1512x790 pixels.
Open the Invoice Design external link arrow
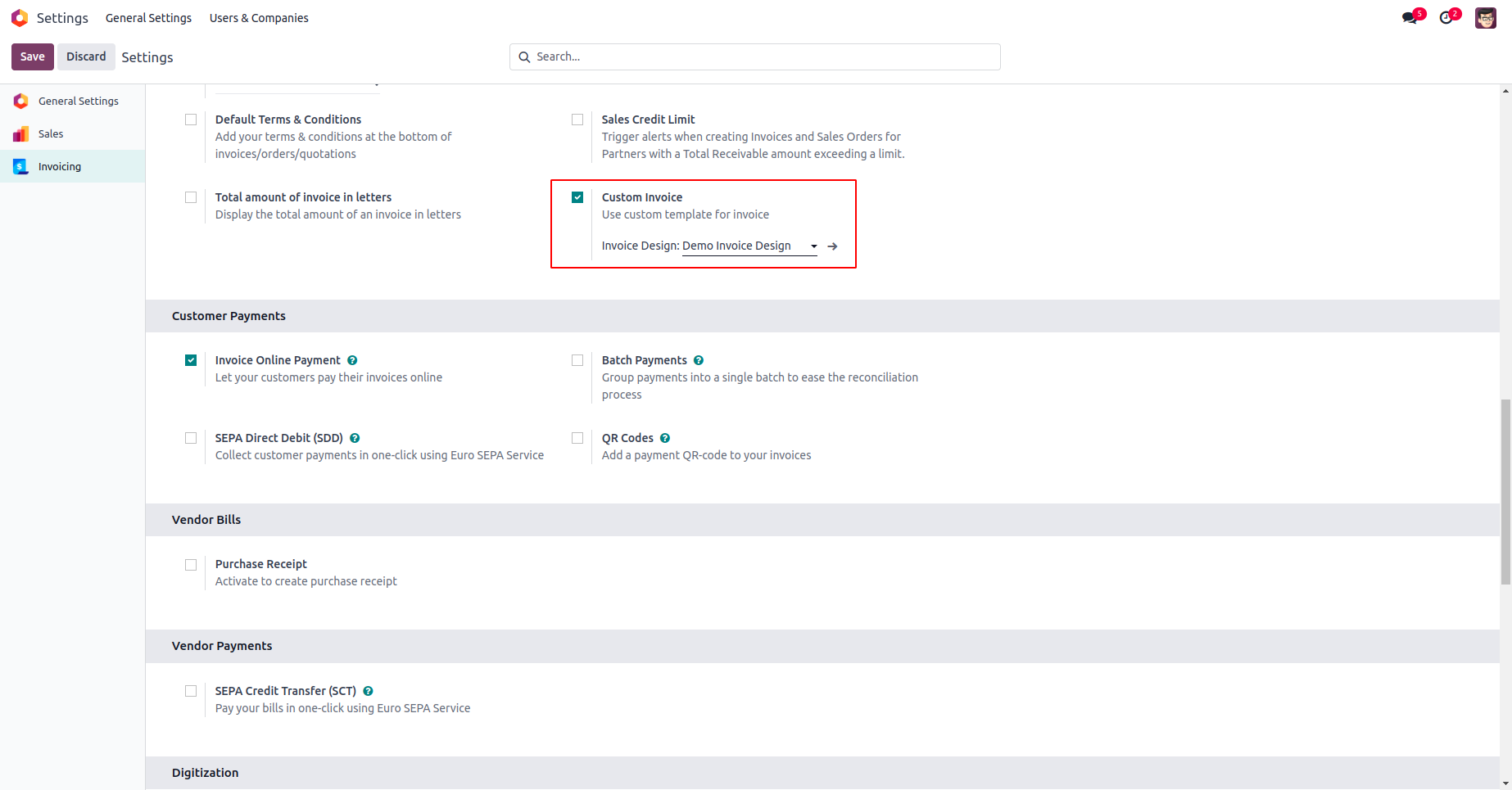(833, 246)
